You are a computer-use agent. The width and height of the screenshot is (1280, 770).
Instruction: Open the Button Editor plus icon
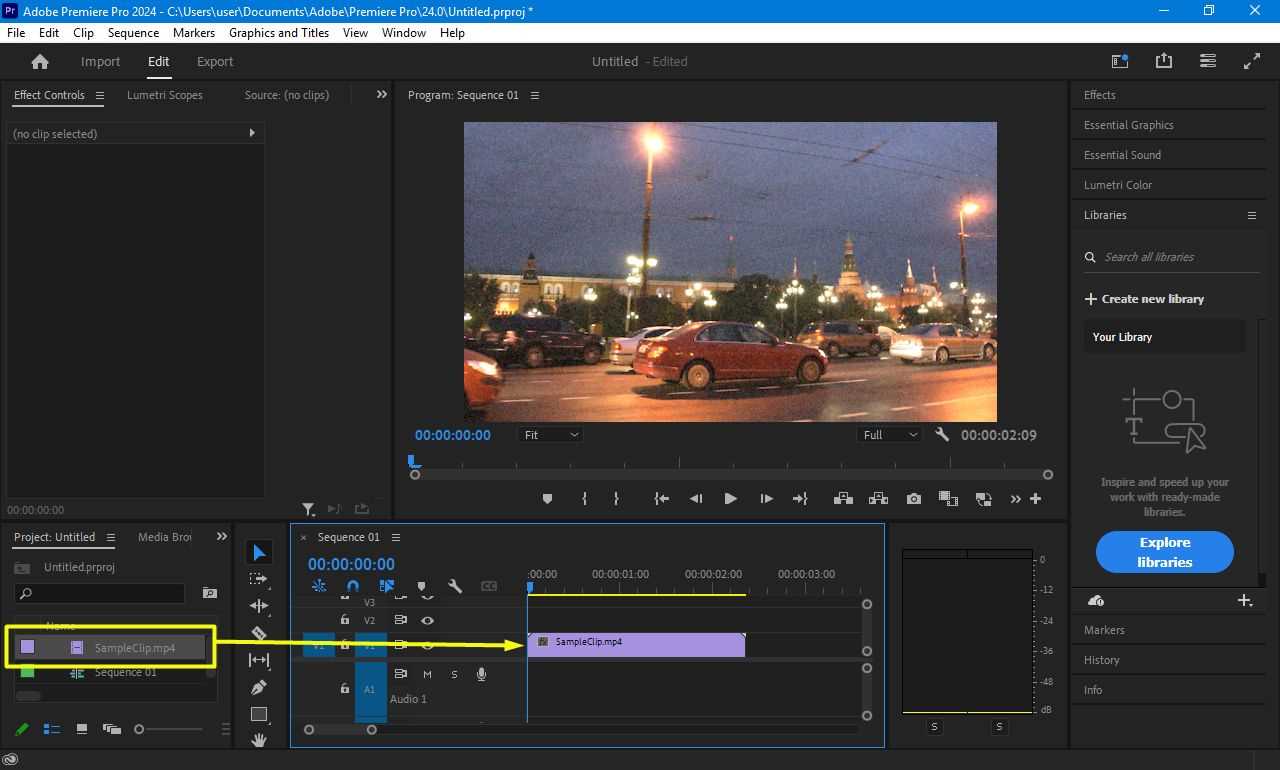(1035, 498)
